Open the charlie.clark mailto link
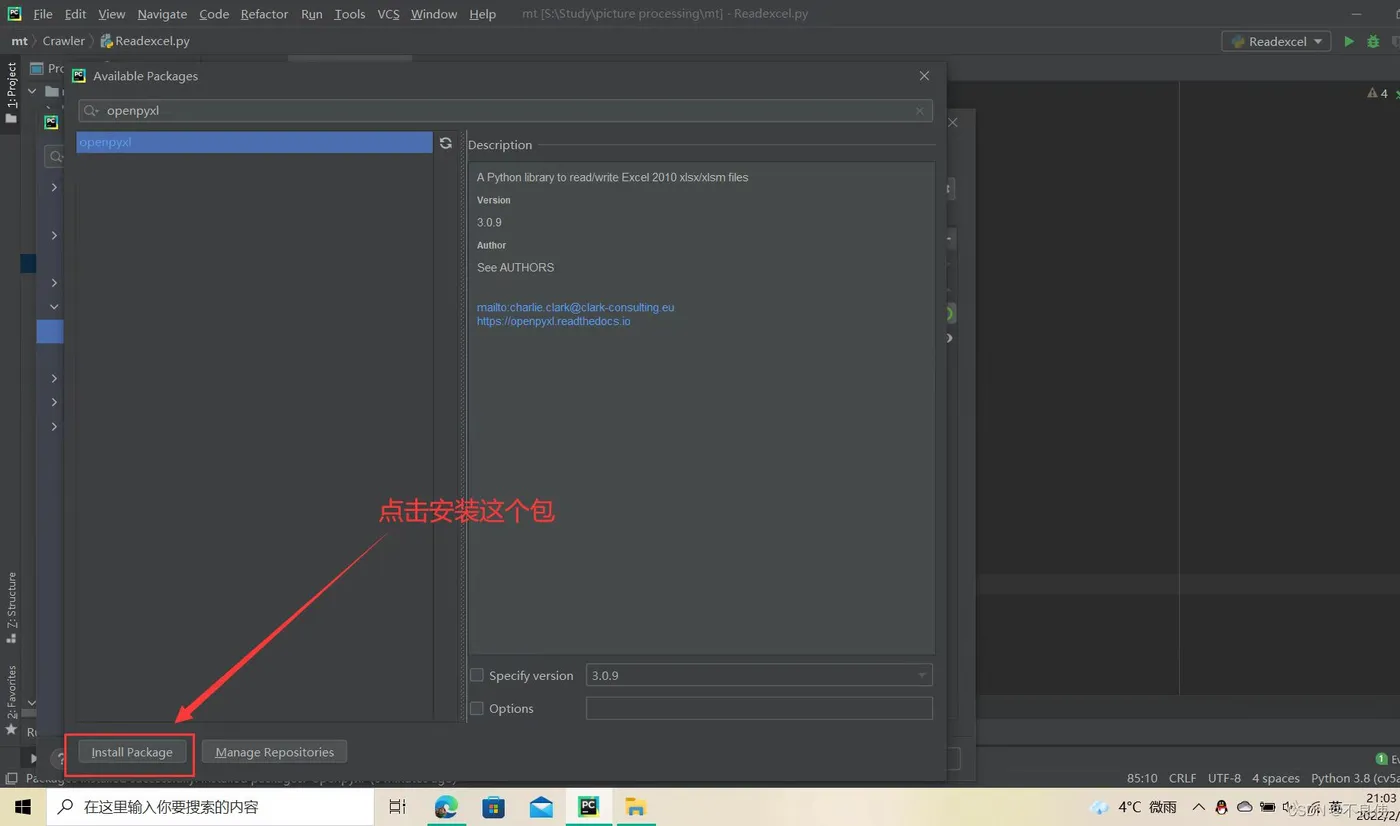Screen dimensions: 1400x826 (x=575, y=307)
